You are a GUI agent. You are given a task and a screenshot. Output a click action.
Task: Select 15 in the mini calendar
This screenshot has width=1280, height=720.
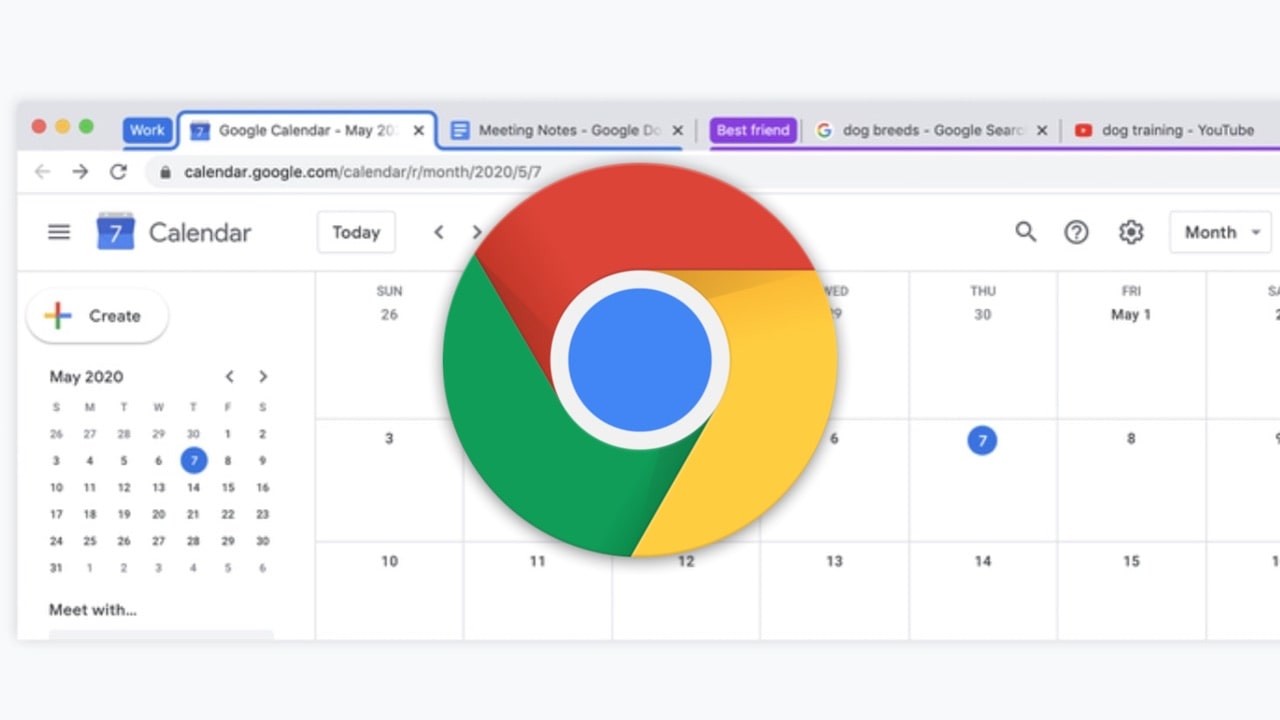[228, 488]
